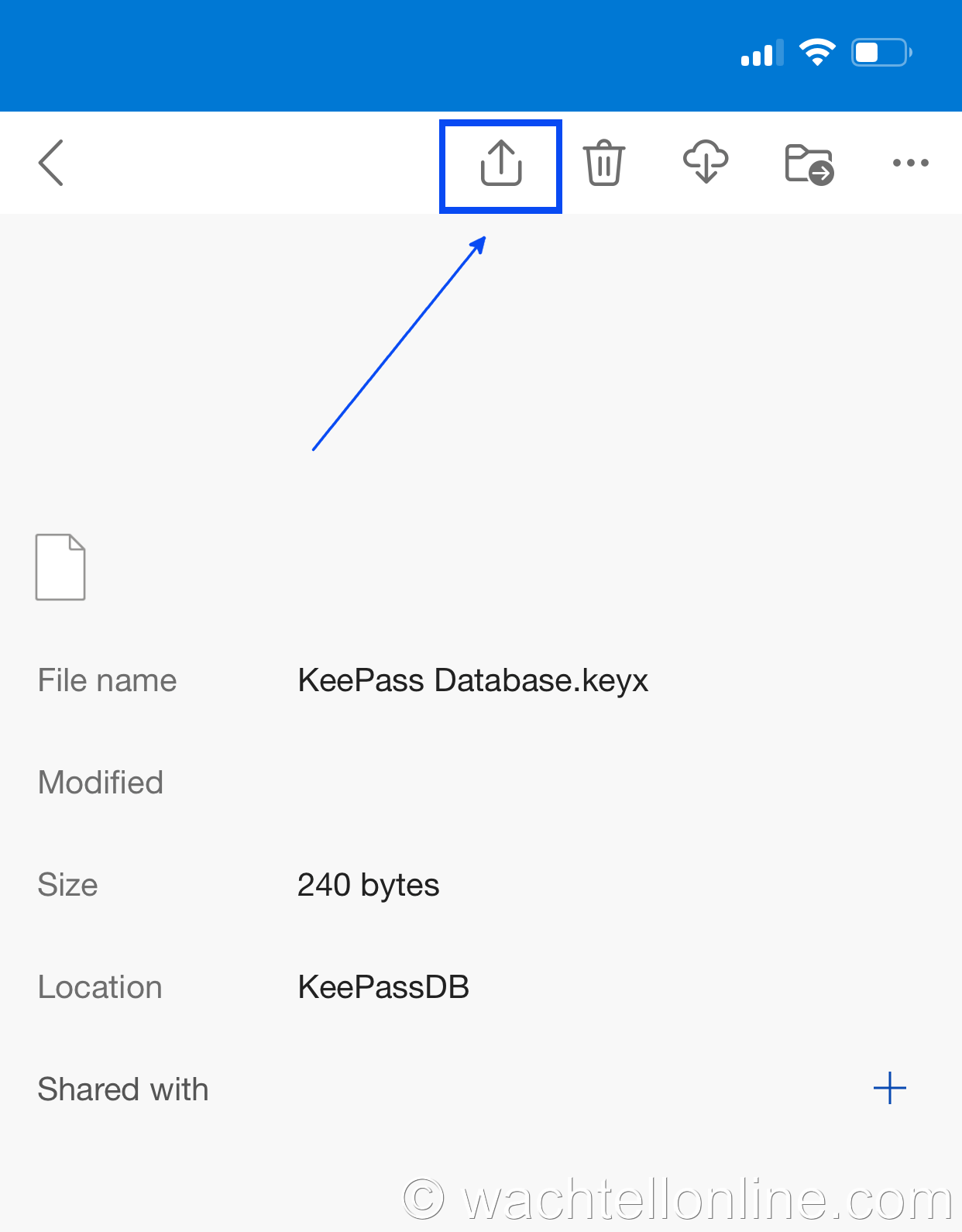Select the file name KeePass Database.keyx
The image size is (962, 1232).
point(473,680)
